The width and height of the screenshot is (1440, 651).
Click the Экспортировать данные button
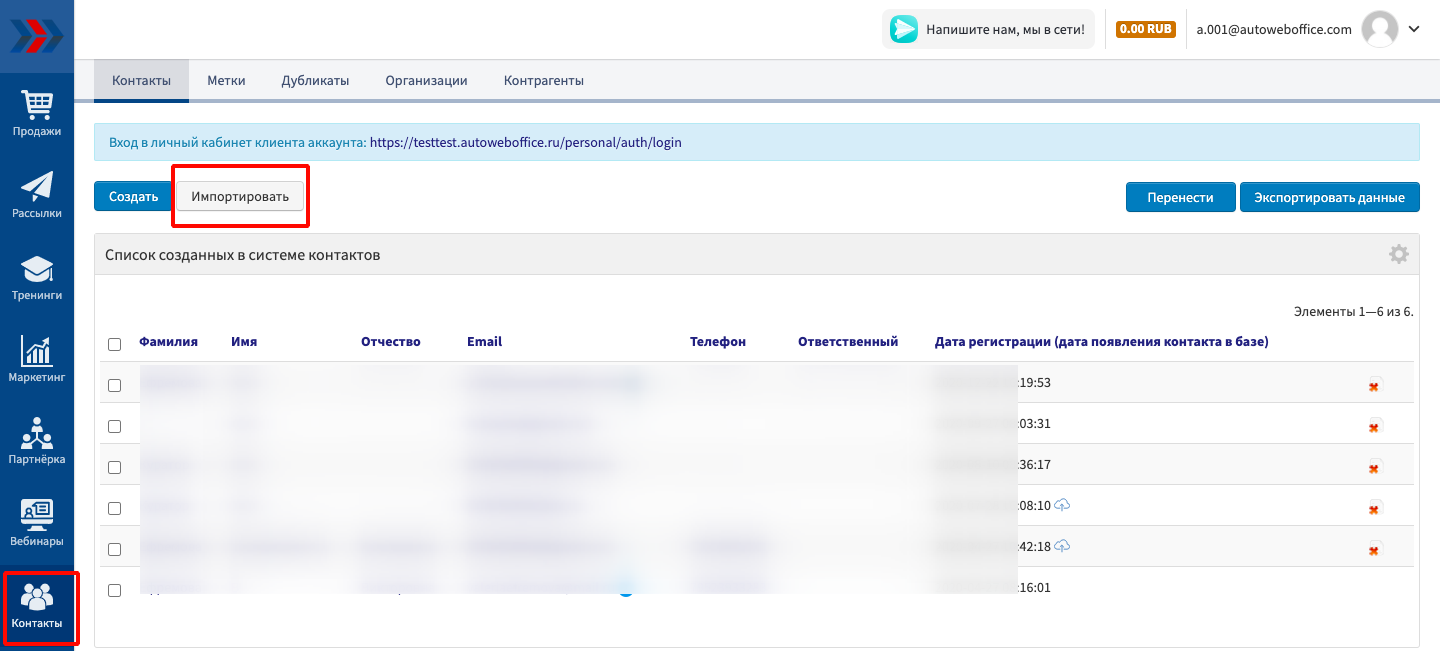[1329, 198]
